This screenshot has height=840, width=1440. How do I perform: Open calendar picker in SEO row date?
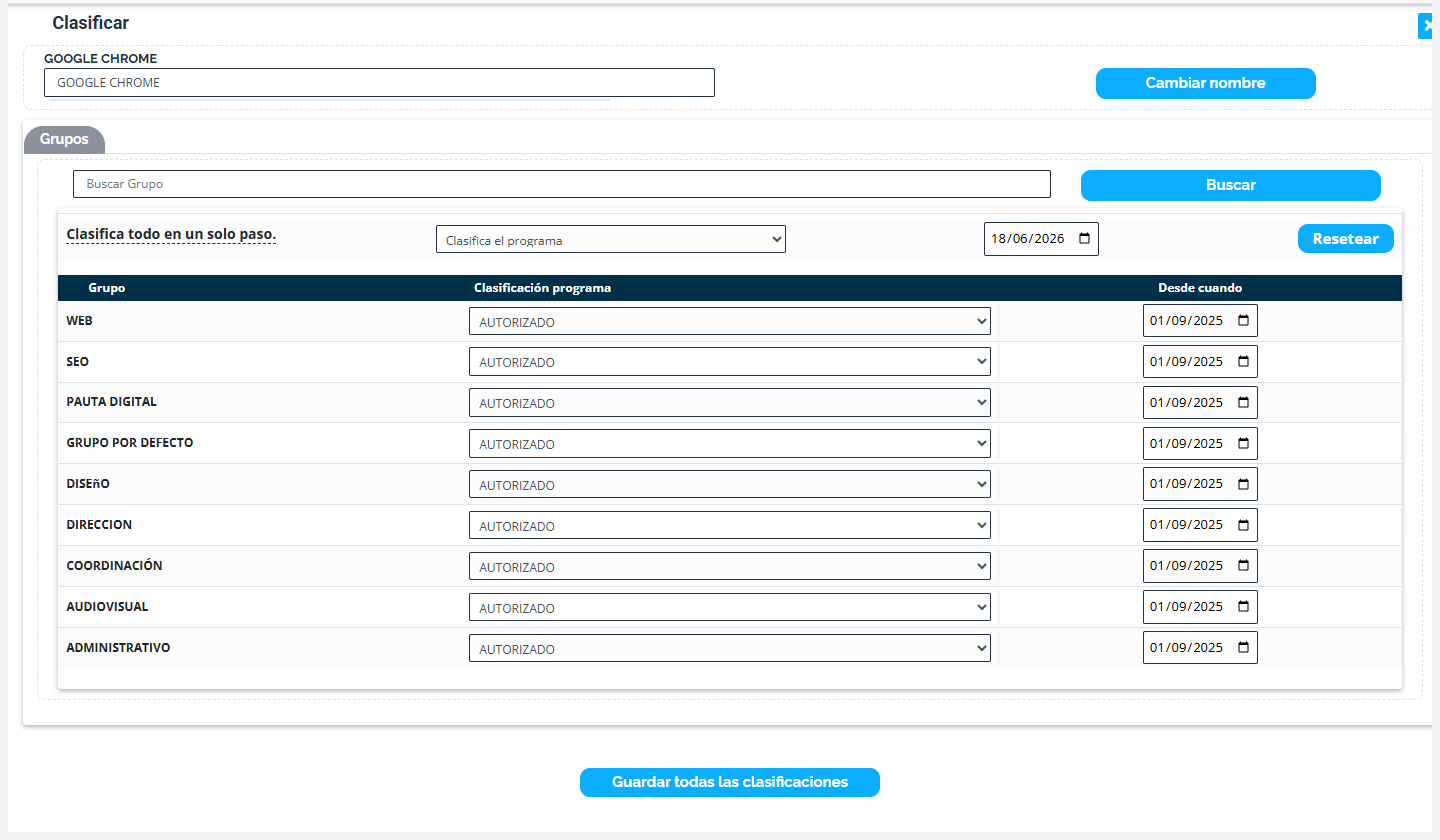point(1243,362)
